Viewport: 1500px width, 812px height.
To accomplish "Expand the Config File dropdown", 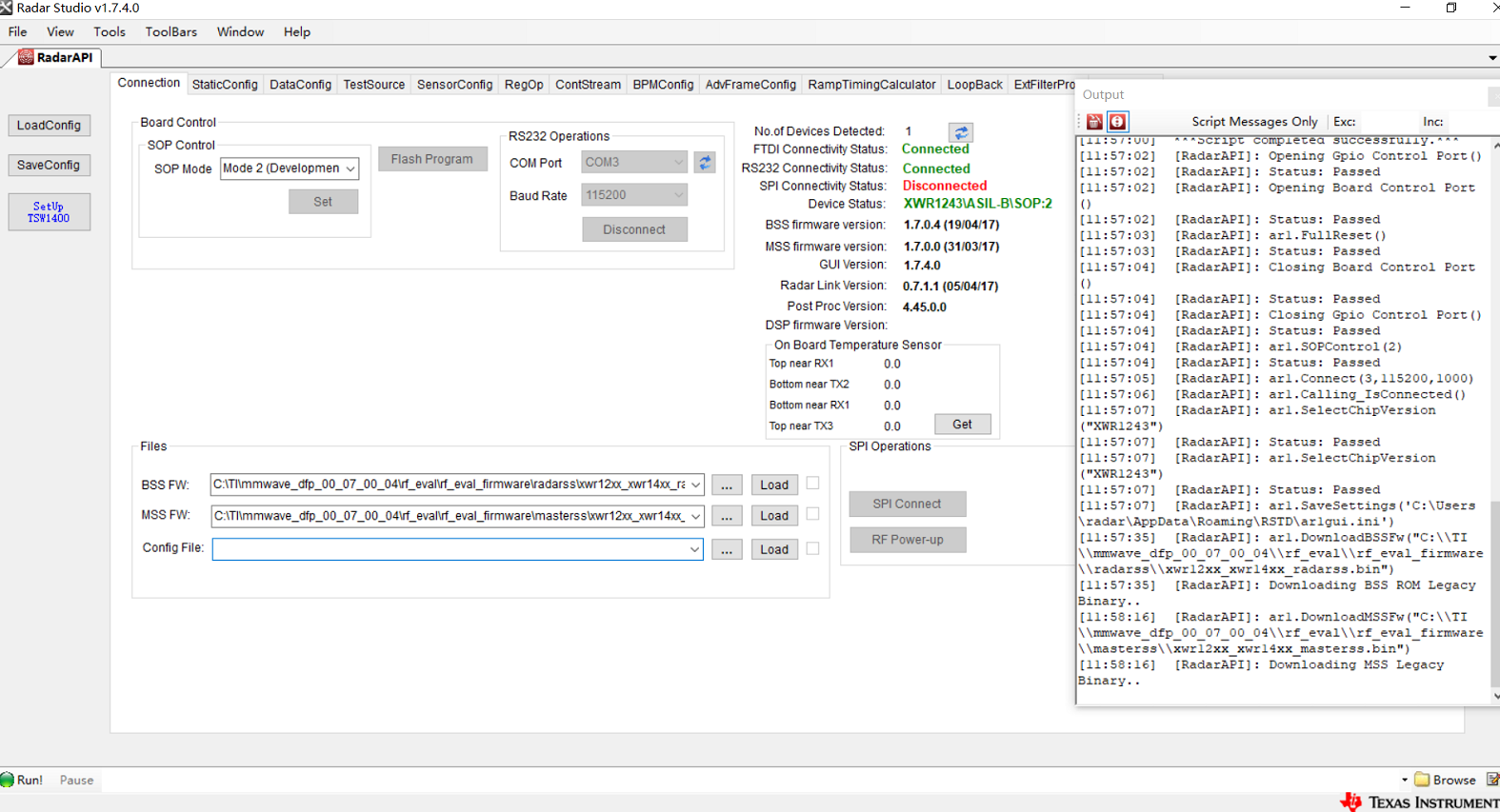I will (x=694, y=549).
